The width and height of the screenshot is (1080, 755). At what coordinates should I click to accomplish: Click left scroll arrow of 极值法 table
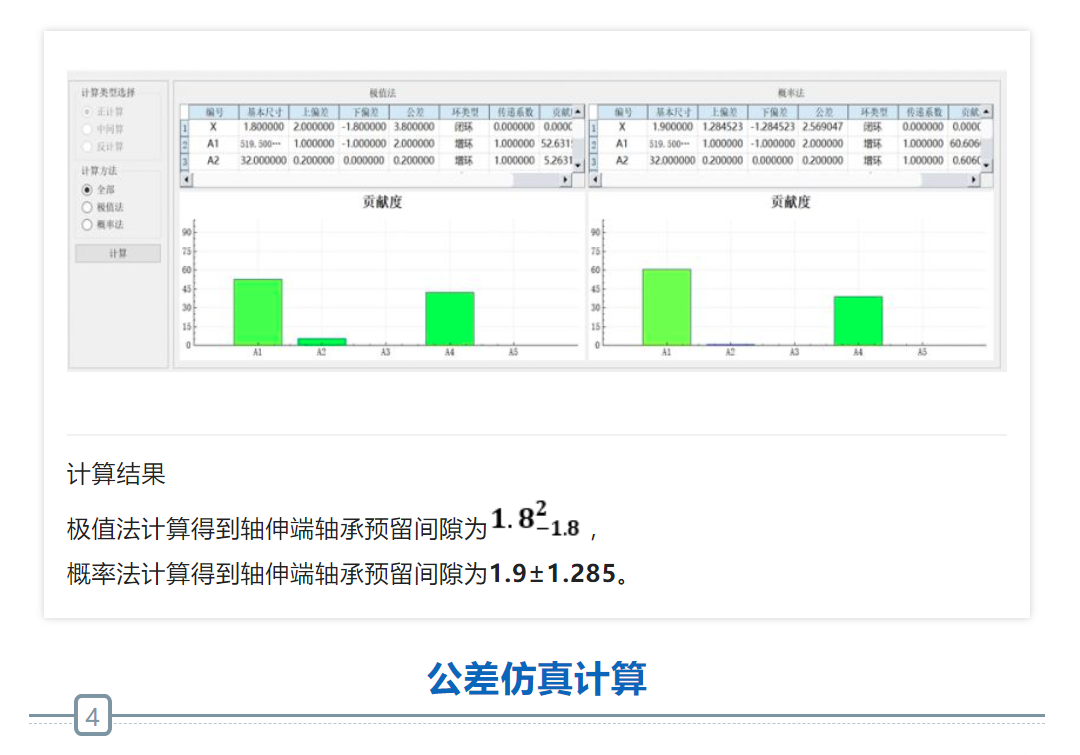click(x=187, y=180)
